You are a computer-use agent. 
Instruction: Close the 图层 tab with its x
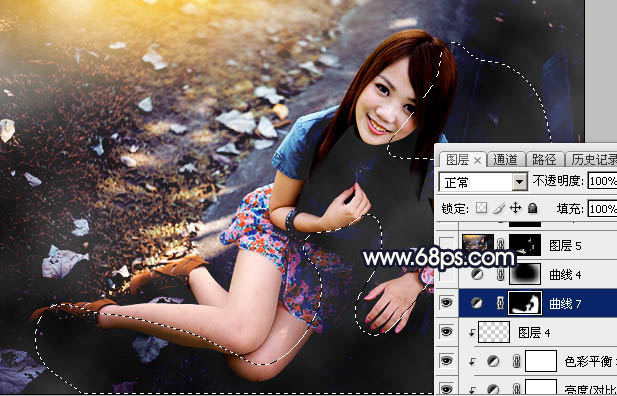click(477, 160)
